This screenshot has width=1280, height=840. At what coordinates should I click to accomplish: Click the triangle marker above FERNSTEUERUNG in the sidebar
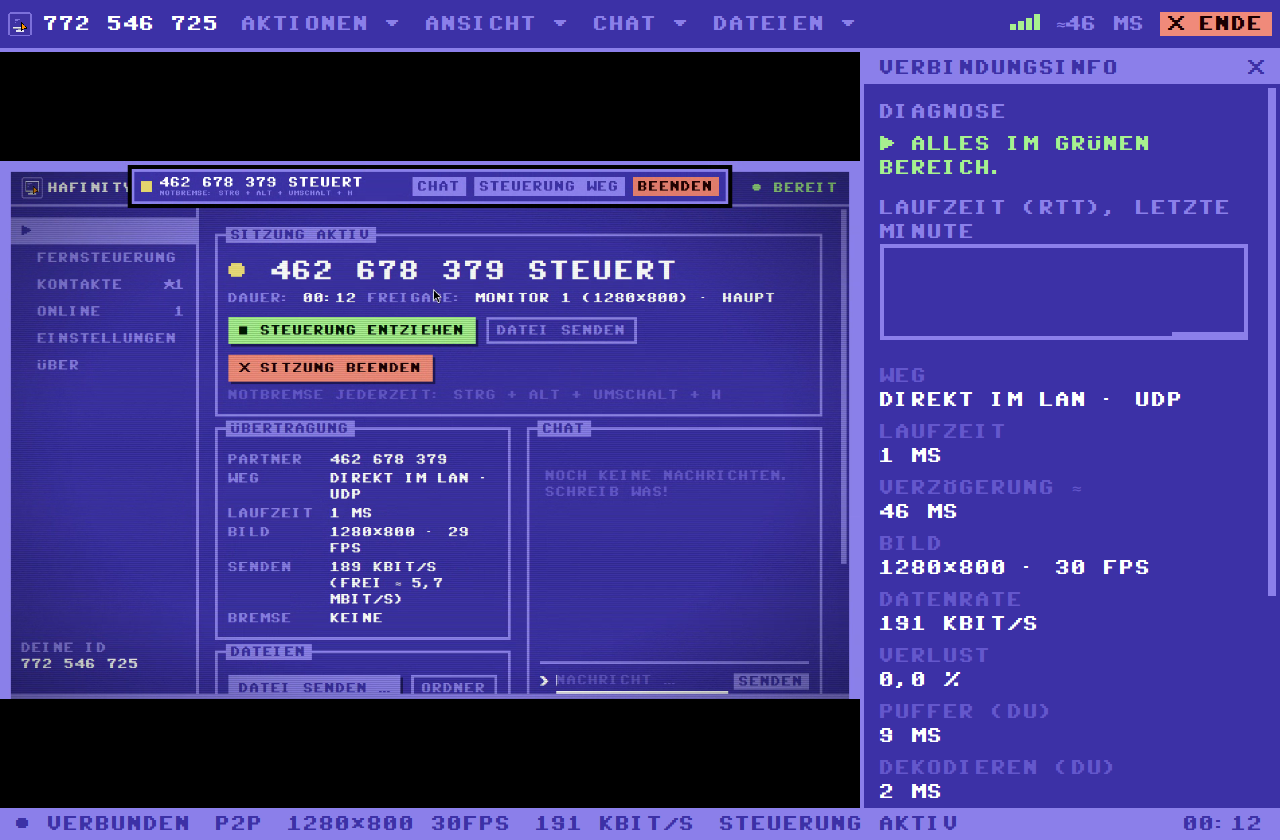pyautogui.click(x=27, y=230)
